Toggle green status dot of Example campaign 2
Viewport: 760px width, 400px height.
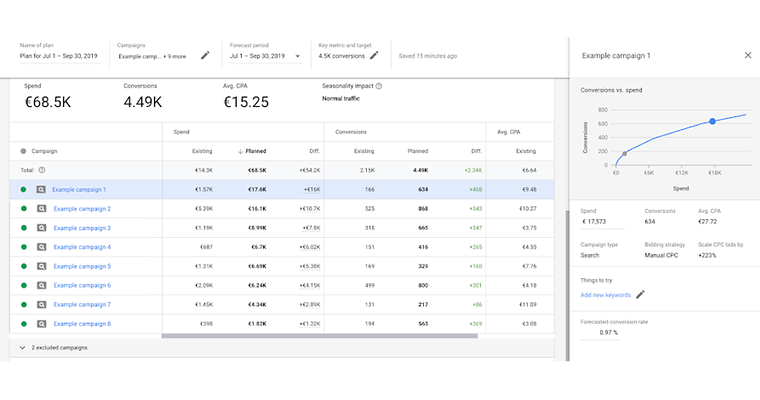click(23, 209)
